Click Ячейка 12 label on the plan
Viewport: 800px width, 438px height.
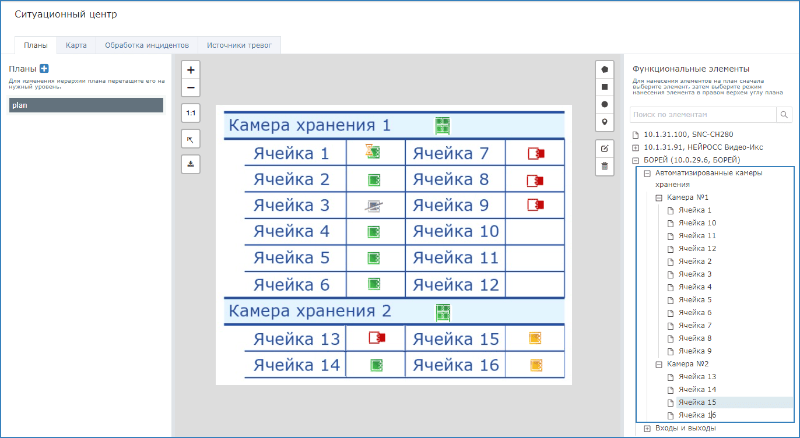pos(456,284)
